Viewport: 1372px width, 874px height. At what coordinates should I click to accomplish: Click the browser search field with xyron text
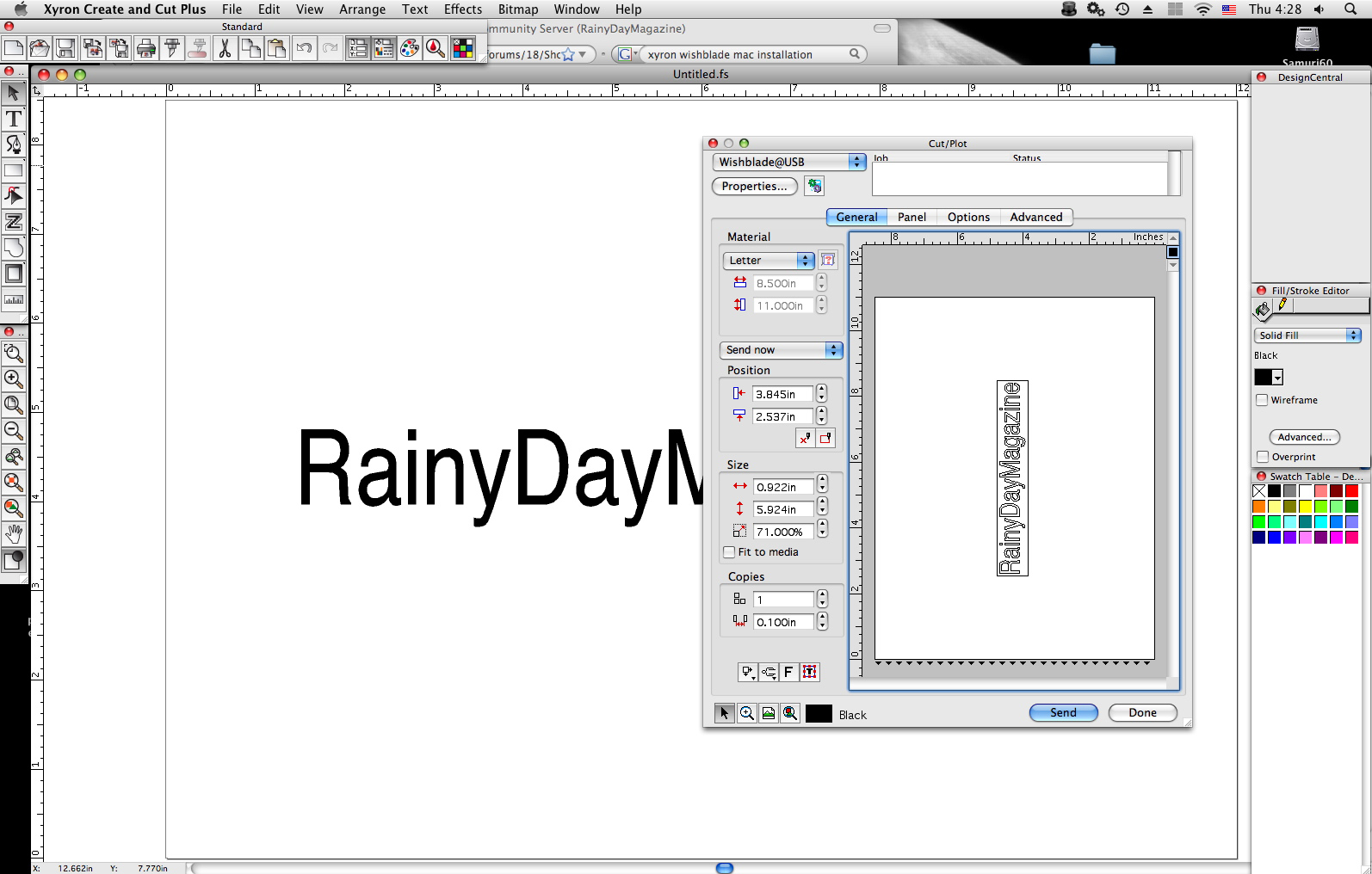click(740, 54)
